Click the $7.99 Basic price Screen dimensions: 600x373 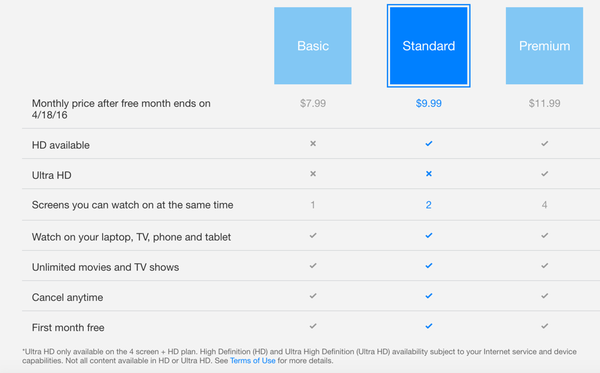313,103
